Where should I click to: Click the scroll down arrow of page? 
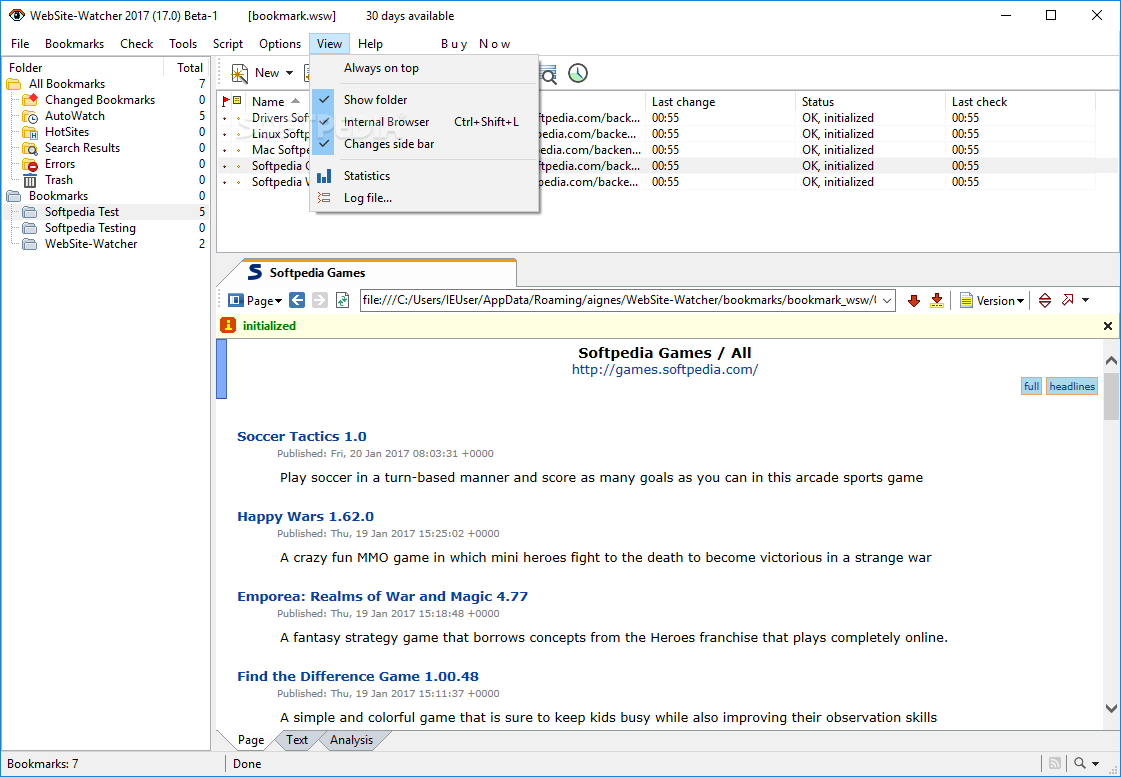(1111, 708)
